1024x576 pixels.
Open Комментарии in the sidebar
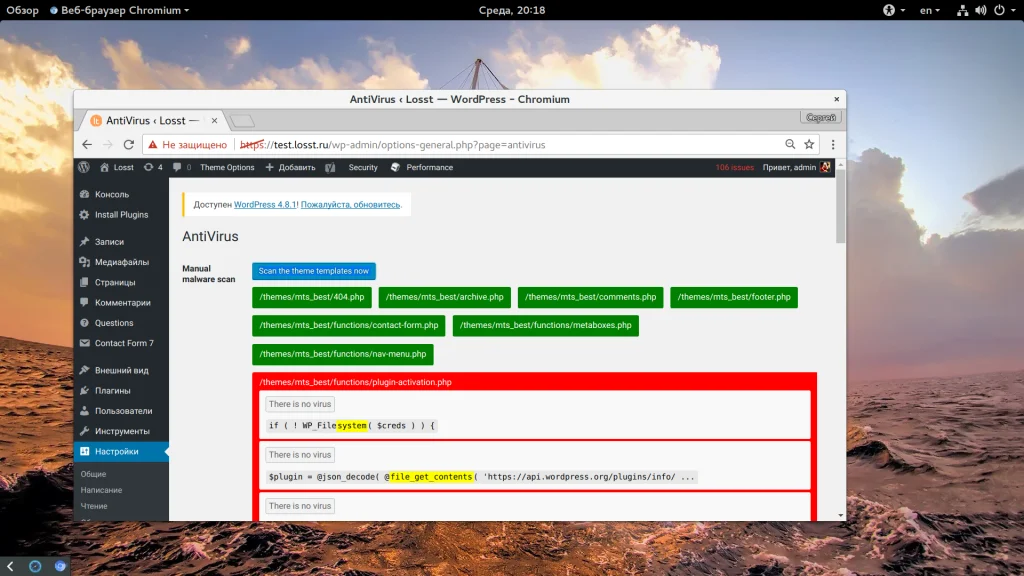[x=121, y=302]
